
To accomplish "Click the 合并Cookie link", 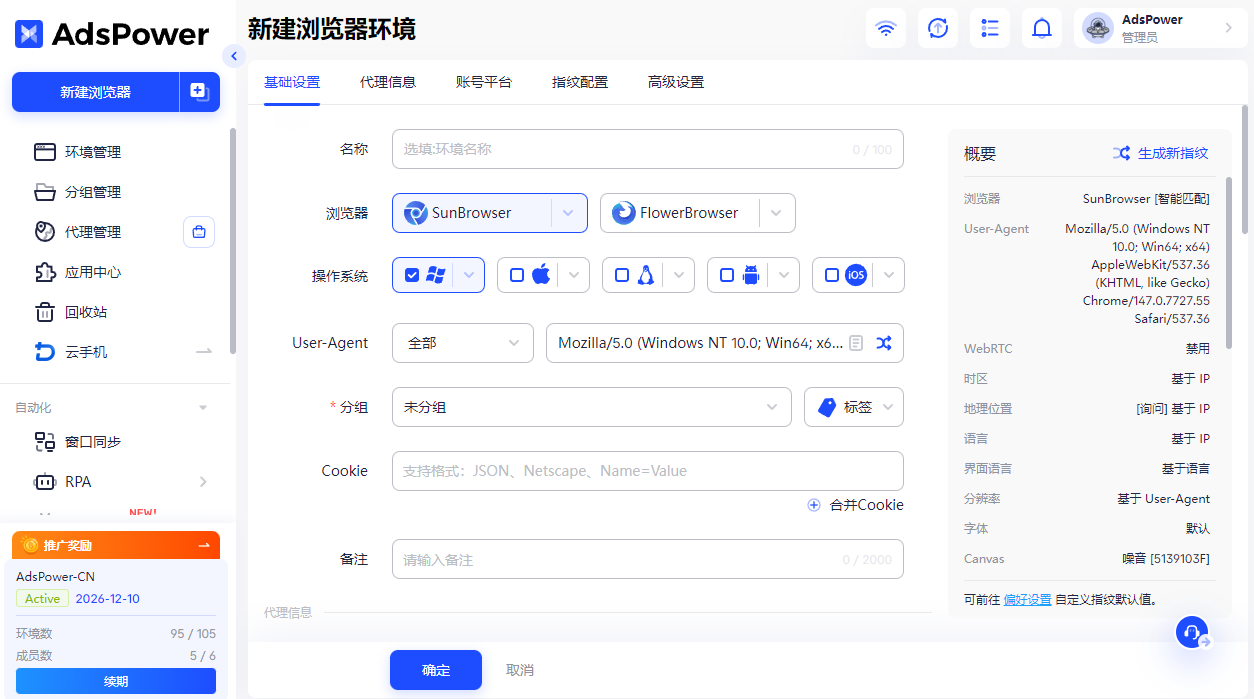I will click(867, 505).
